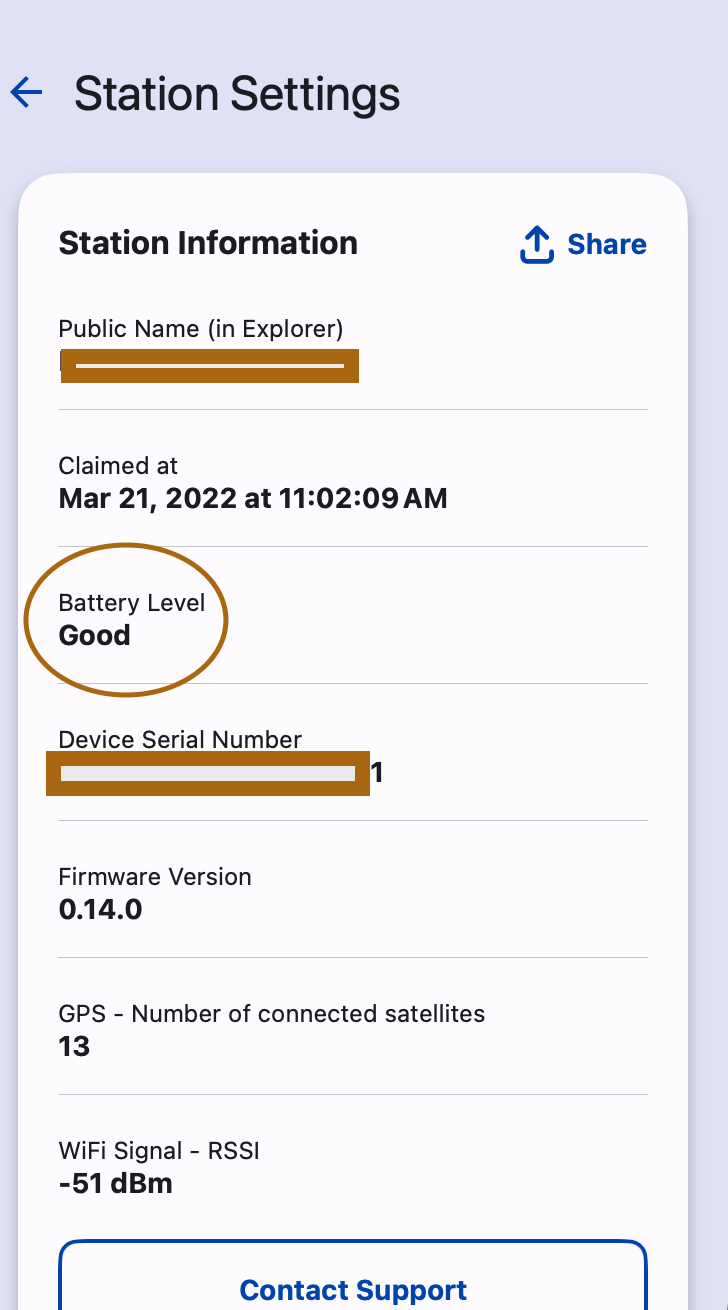Click the Station Settings page title
The width and height of the screenshot is (728, 1310).
click(x=237, y=94)
